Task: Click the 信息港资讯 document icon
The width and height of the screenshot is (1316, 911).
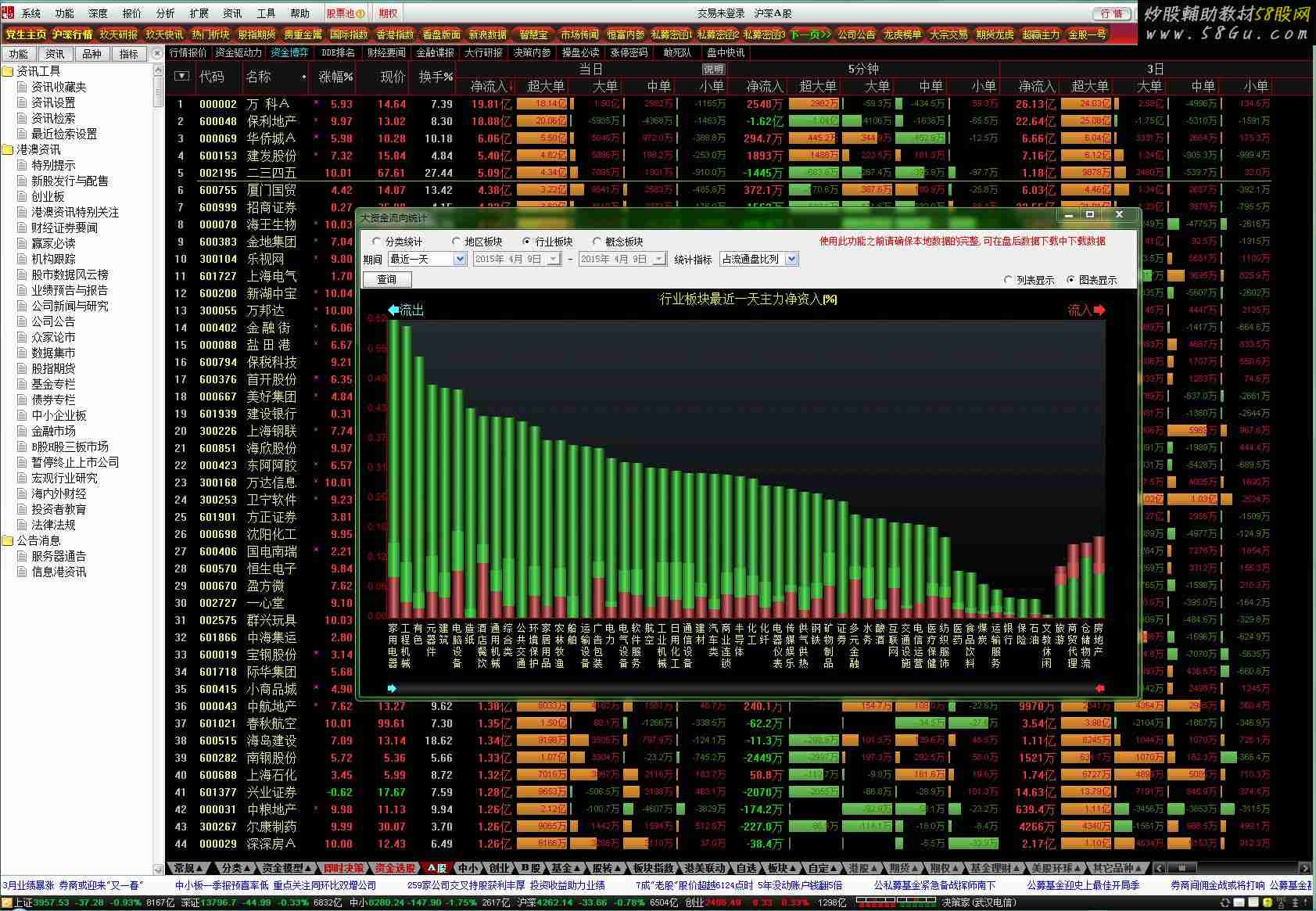Action: (x=22, y=572)
